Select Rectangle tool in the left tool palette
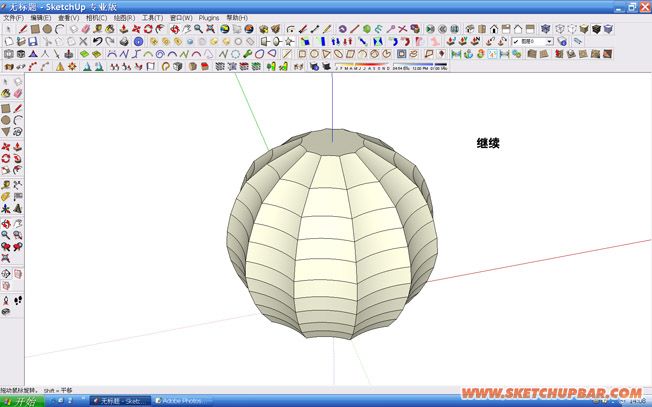652x407 pixels. tap(6, 109)
